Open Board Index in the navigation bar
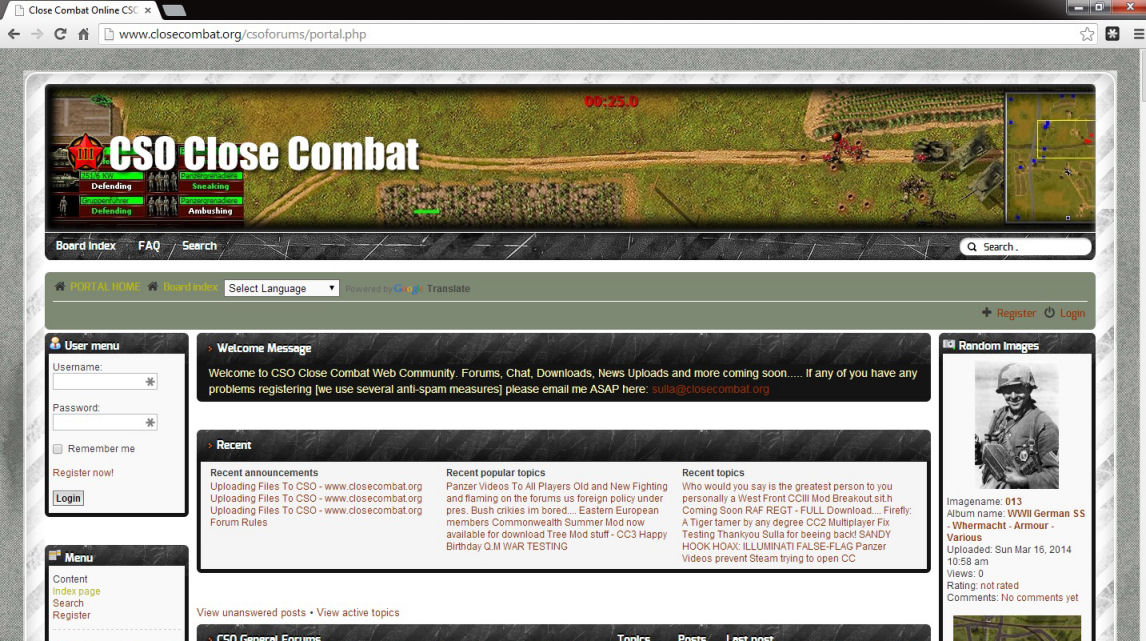1146x641 pixels. (x=86, y=246)
